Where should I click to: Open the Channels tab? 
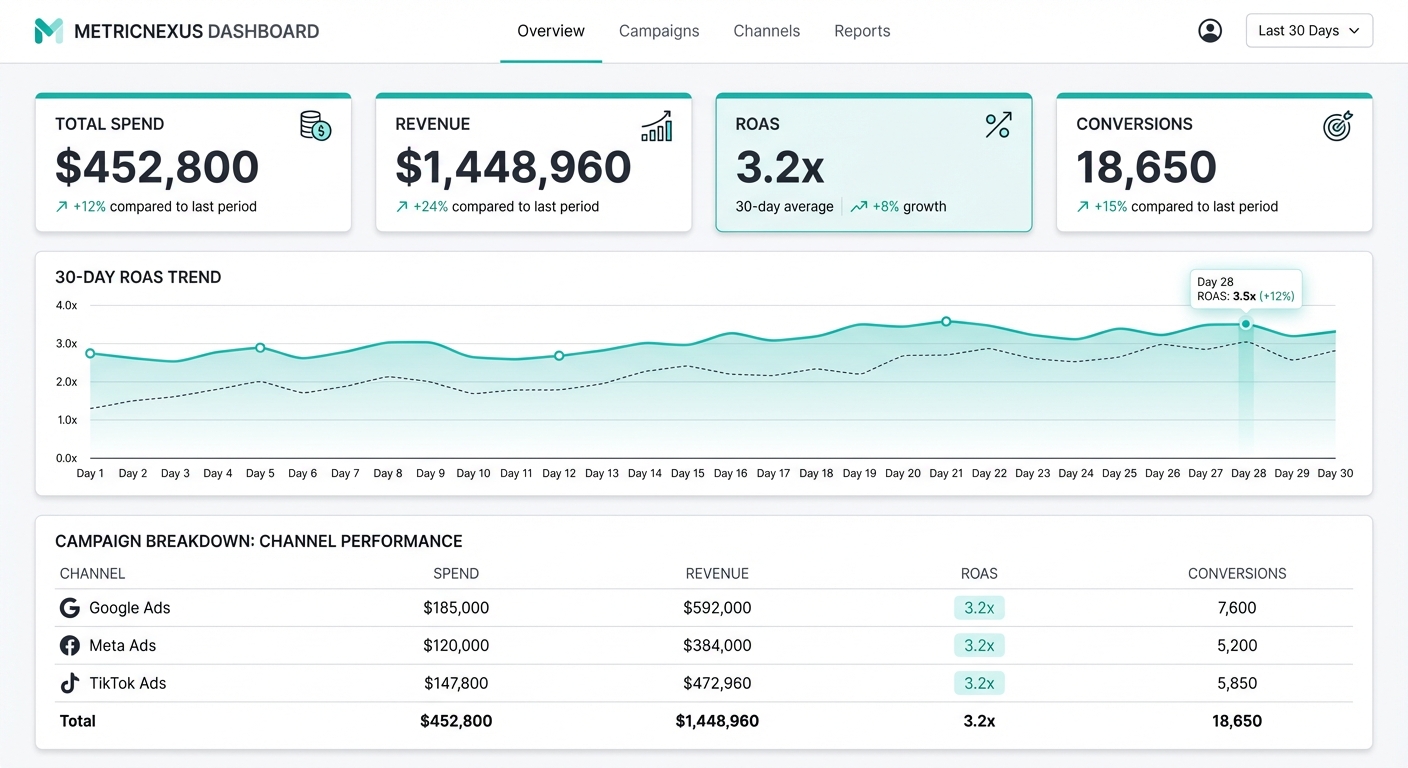click(x=766, y=31)
